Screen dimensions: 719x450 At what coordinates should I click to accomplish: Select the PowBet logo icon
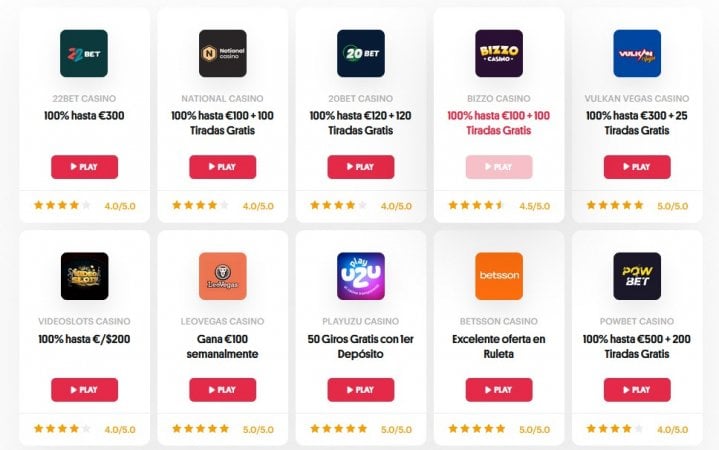click(637, 276)
